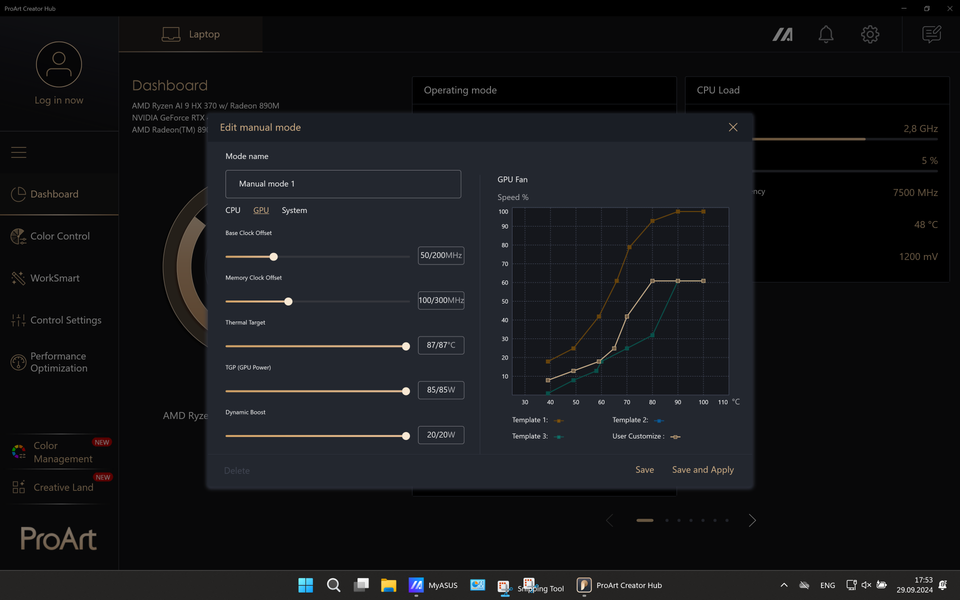Click the Base Clock Offset slider handle
The height and width of the screenshot is (600, 960).
coord(274,257)
